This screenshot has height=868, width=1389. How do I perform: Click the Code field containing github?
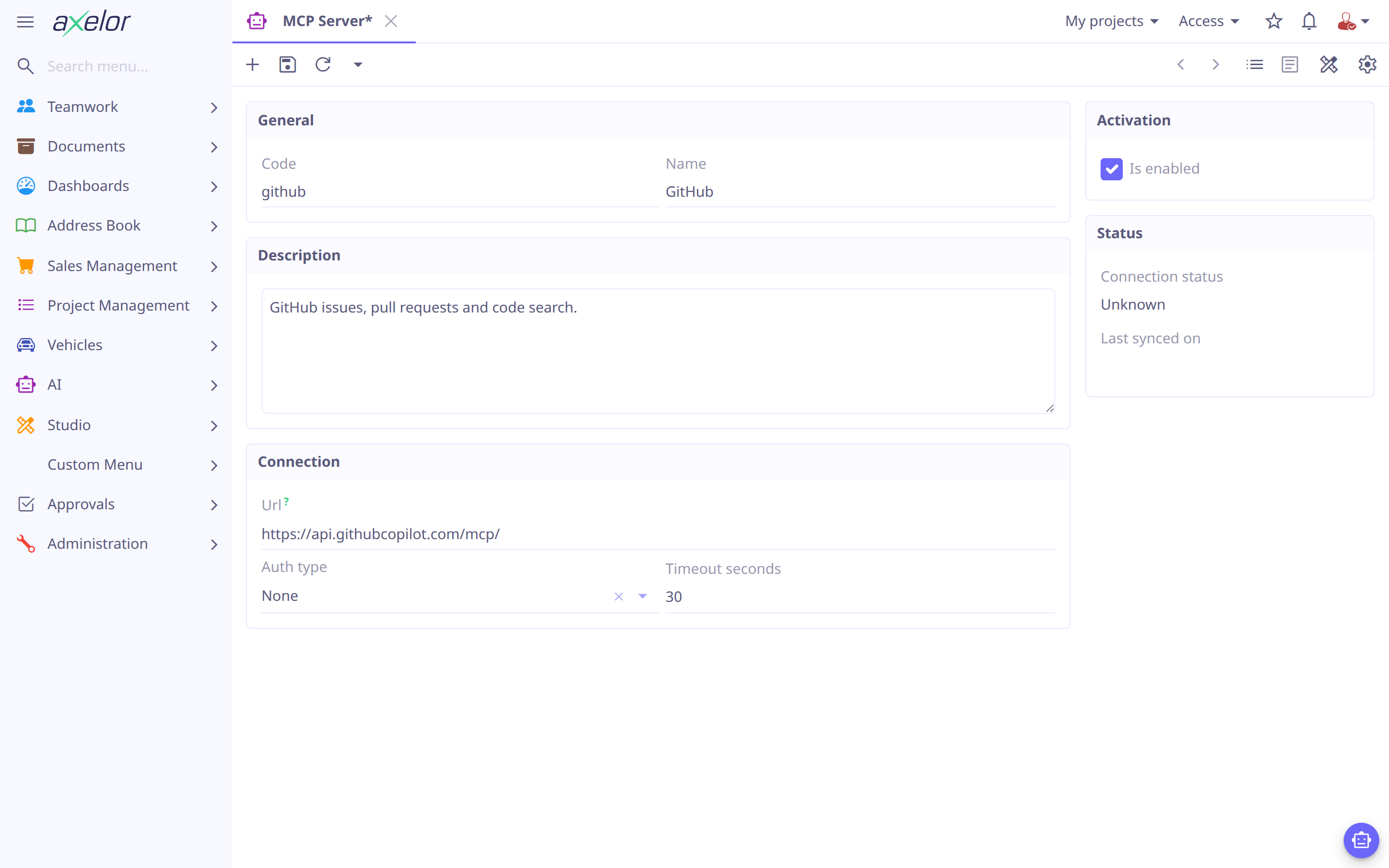tap(459, 192)
